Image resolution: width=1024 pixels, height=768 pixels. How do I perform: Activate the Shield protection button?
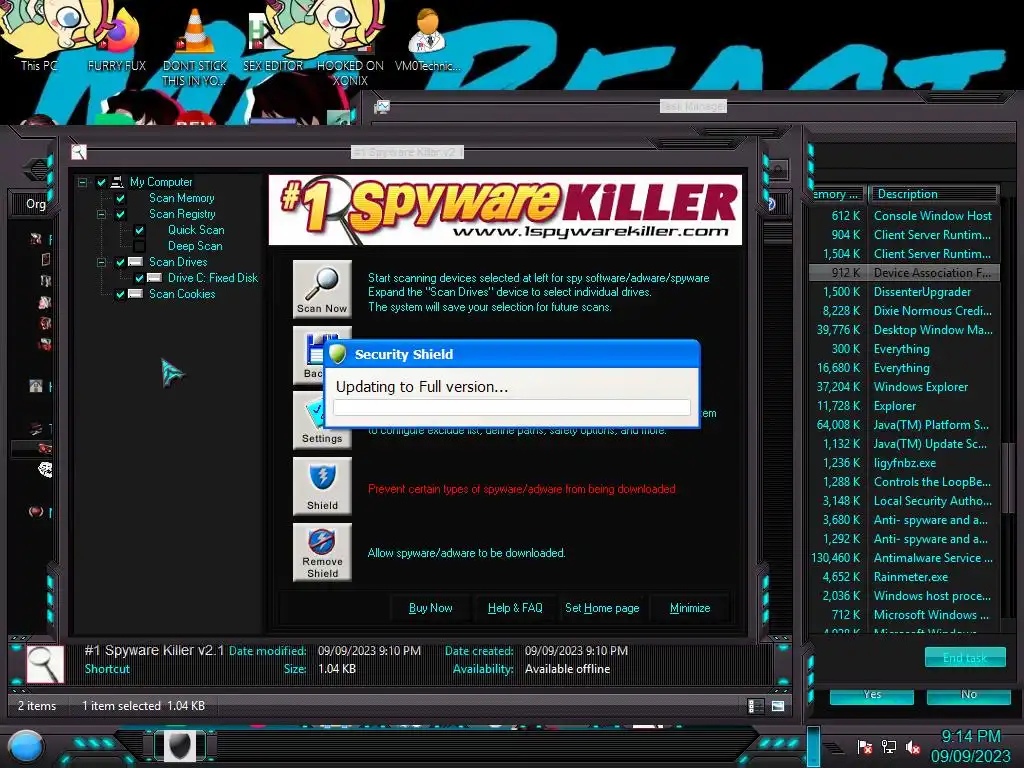click(x=322, y=486)
